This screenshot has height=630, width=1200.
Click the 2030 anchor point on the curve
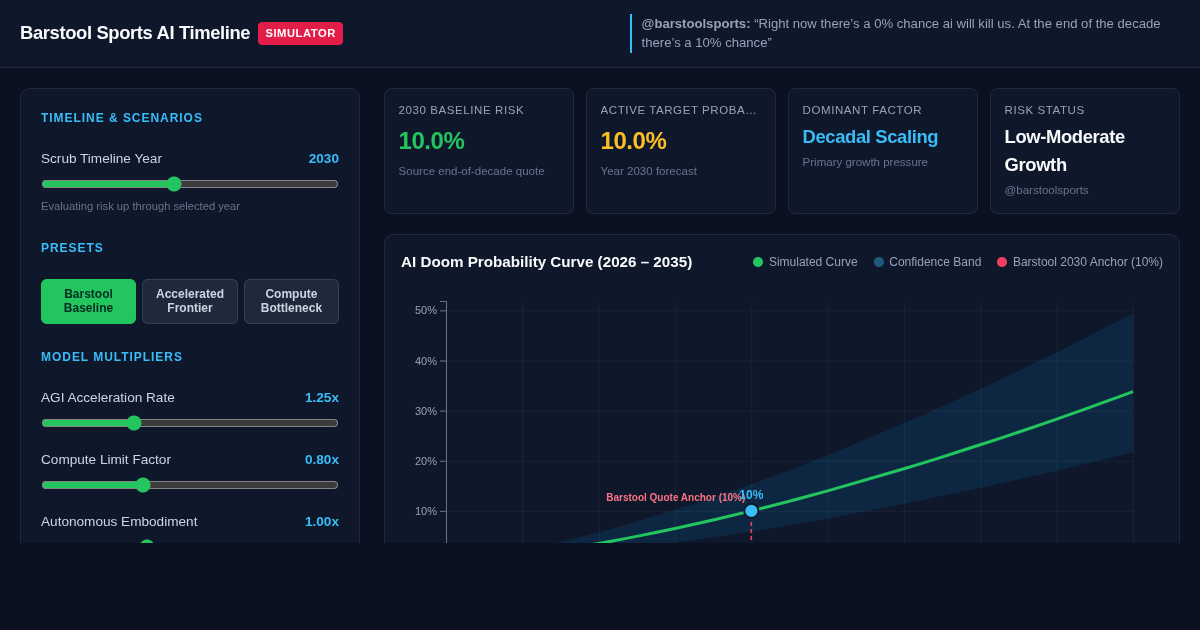pos(751,511)
